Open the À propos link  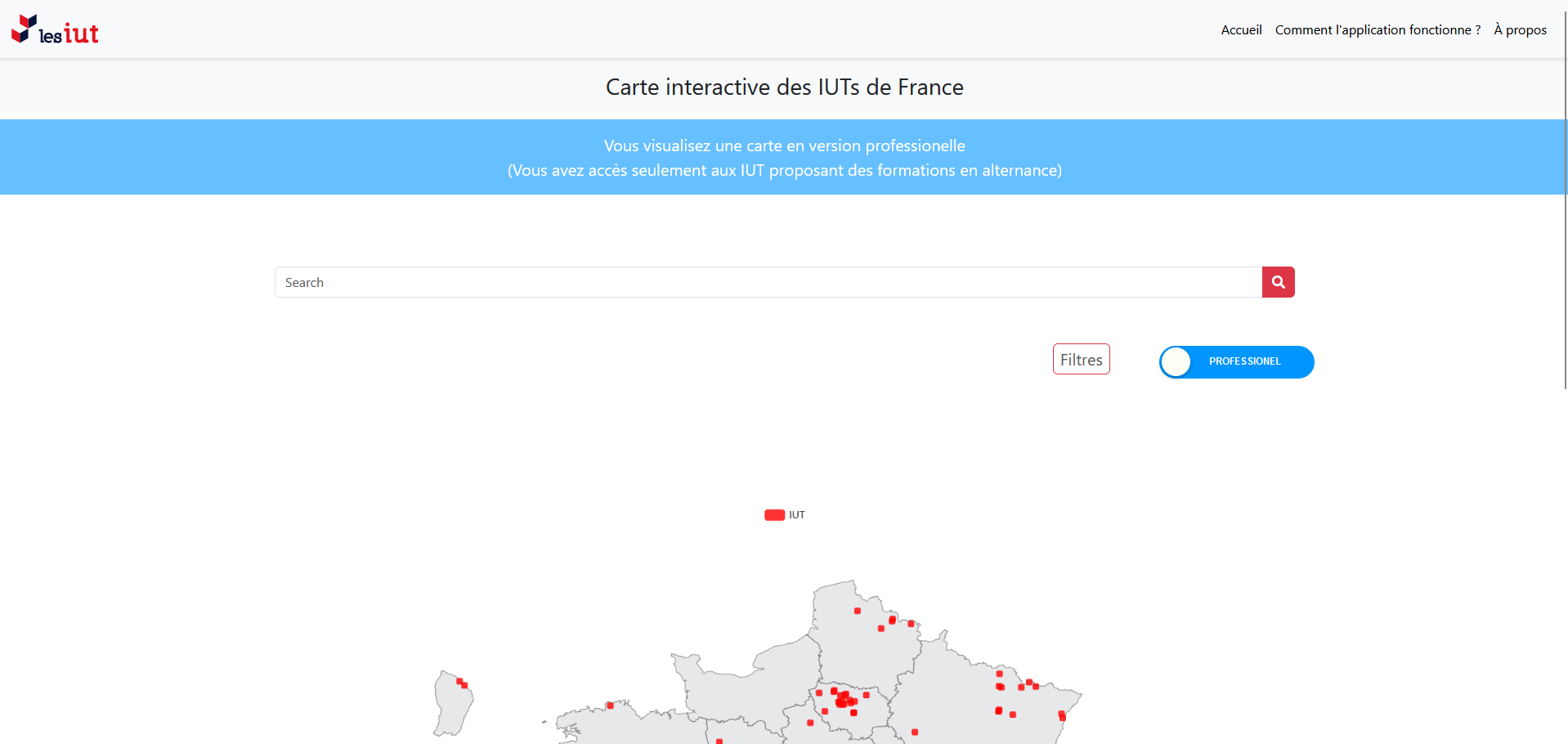(x=1520, y=30)
